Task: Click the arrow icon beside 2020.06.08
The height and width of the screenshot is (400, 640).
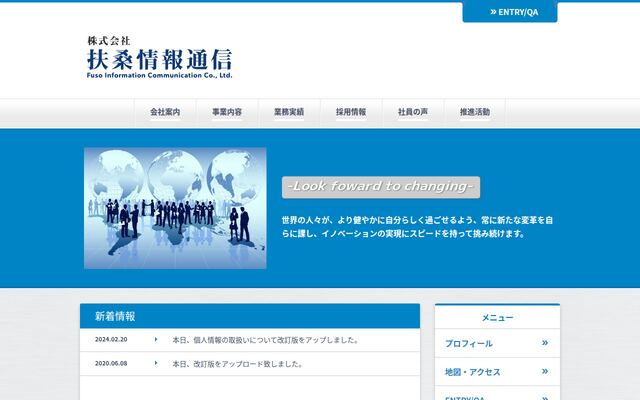Action: click(156, 363)
